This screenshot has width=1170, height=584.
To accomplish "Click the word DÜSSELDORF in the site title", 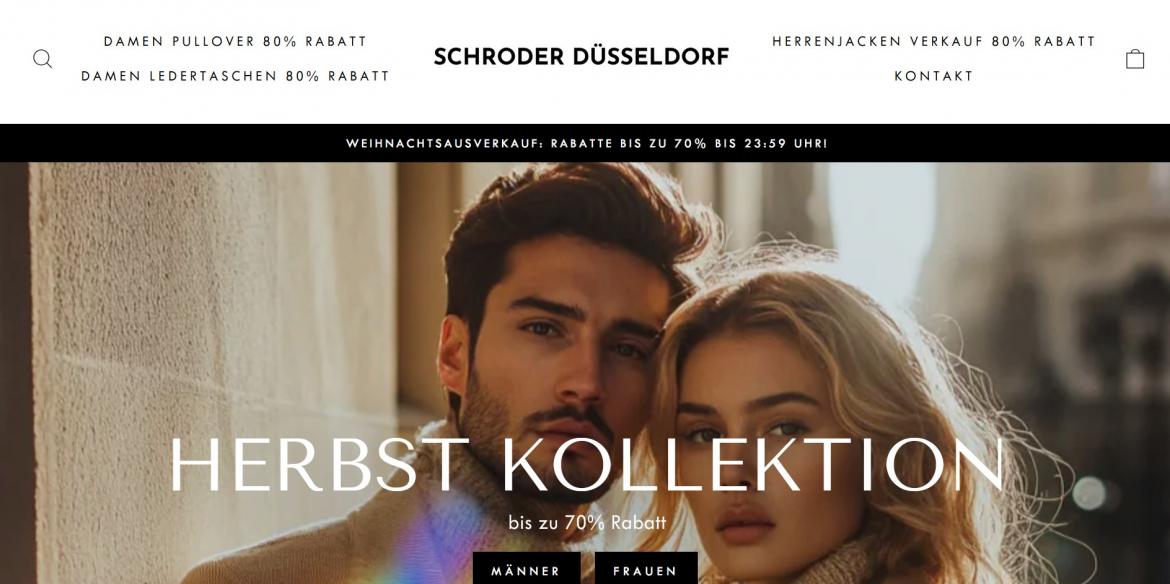I will pyautogui.click(x=651, y=57).
